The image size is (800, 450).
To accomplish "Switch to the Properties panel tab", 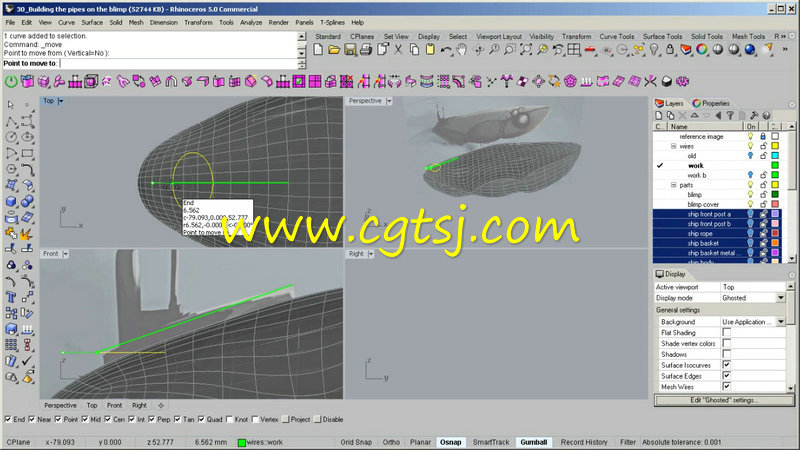I will click(x=712, y=103).
